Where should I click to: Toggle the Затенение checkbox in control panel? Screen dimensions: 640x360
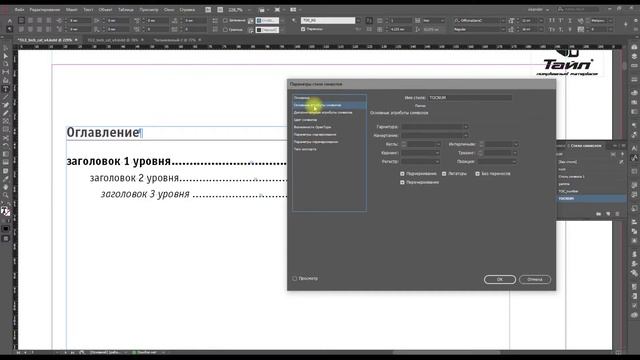point(225,20)
